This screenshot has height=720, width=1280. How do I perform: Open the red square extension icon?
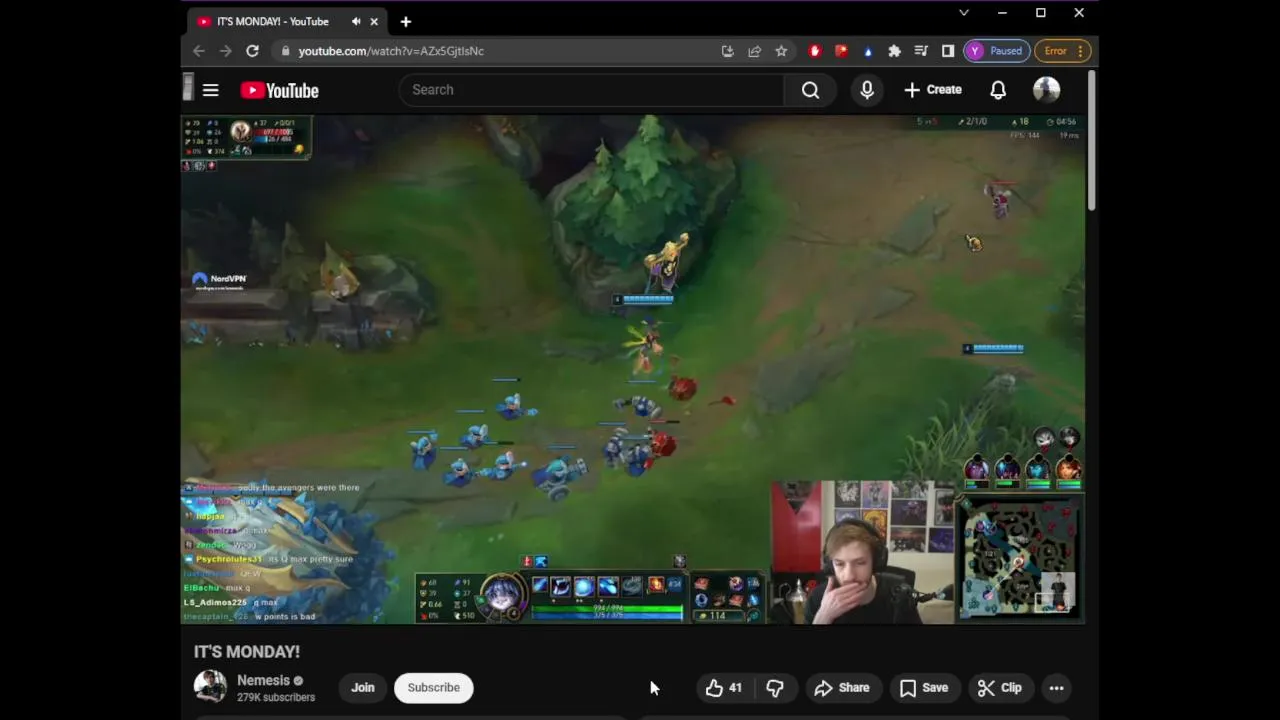[841, 51]
